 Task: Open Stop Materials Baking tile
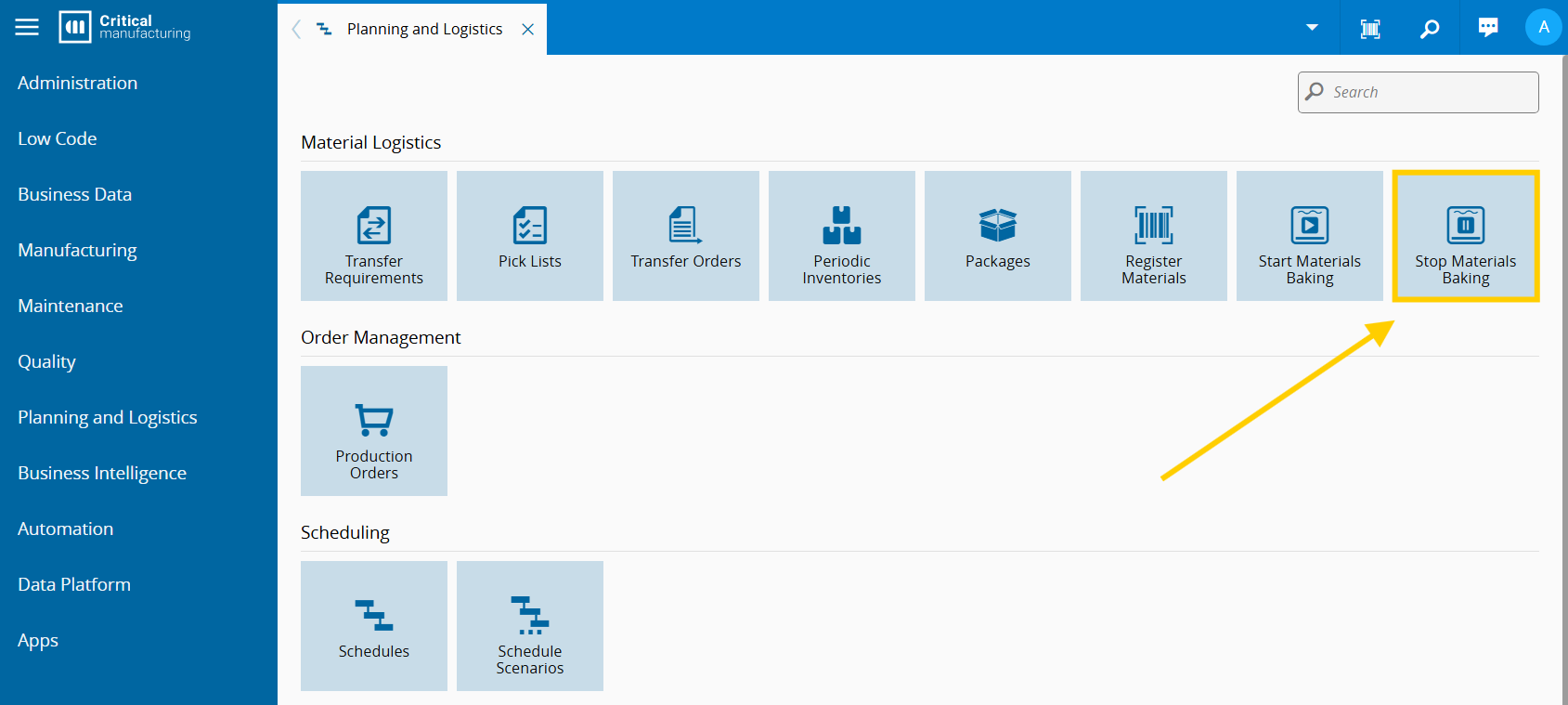[1466, 236]
